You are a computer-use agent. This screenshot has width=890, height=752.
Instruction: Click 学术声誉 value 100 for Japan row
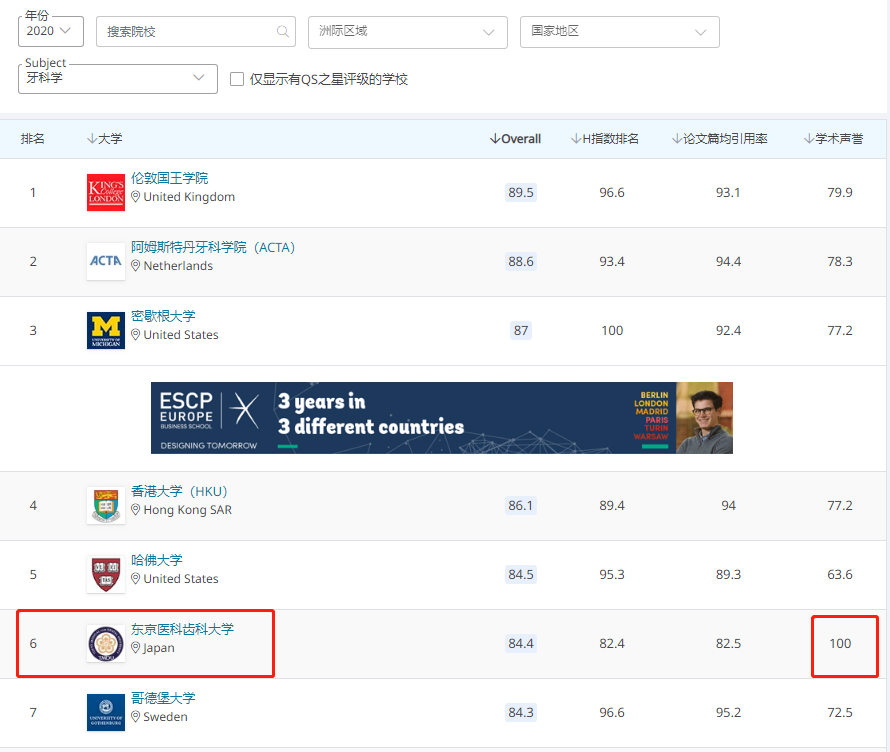pos(840,644)
